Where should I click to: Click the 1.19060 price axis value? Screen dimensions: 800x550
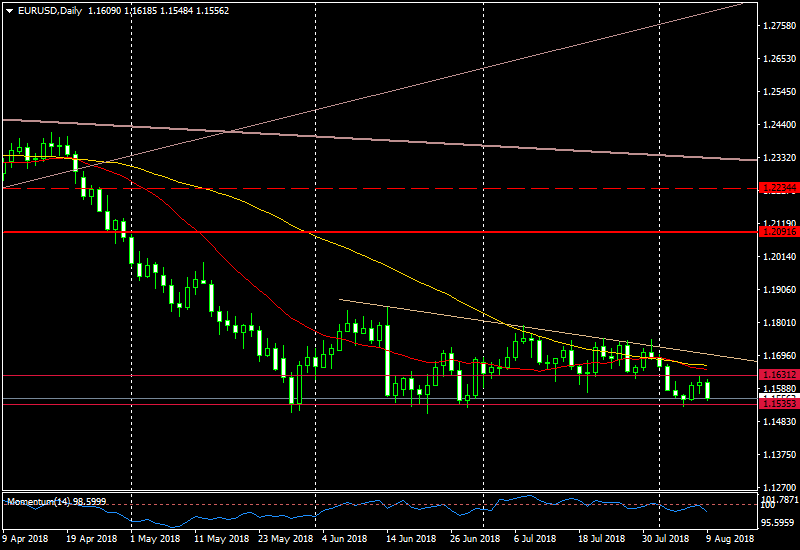[x=778, y=290]
